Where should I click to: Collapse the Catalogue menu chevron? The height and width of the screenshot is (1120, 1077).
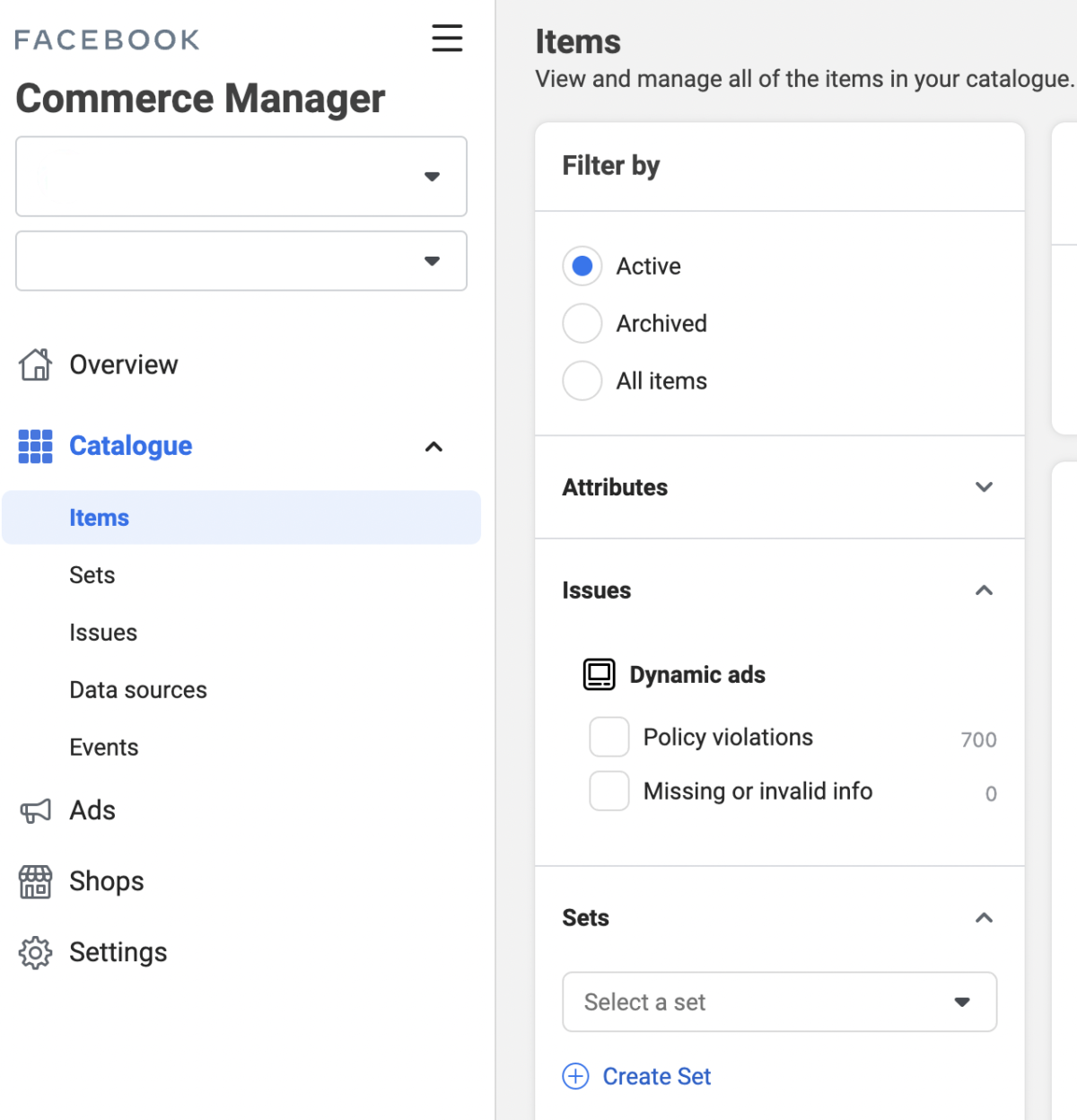pyautogui.click(x=433, y=446)
